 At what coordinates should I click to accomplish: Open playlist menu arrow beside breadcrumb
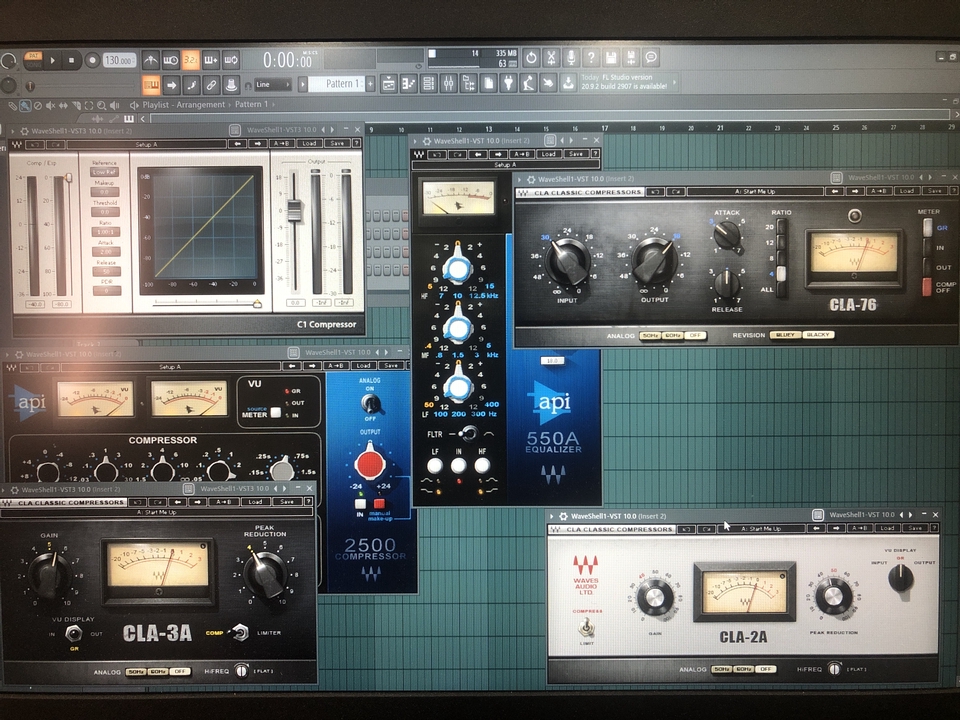coord(133,105)
